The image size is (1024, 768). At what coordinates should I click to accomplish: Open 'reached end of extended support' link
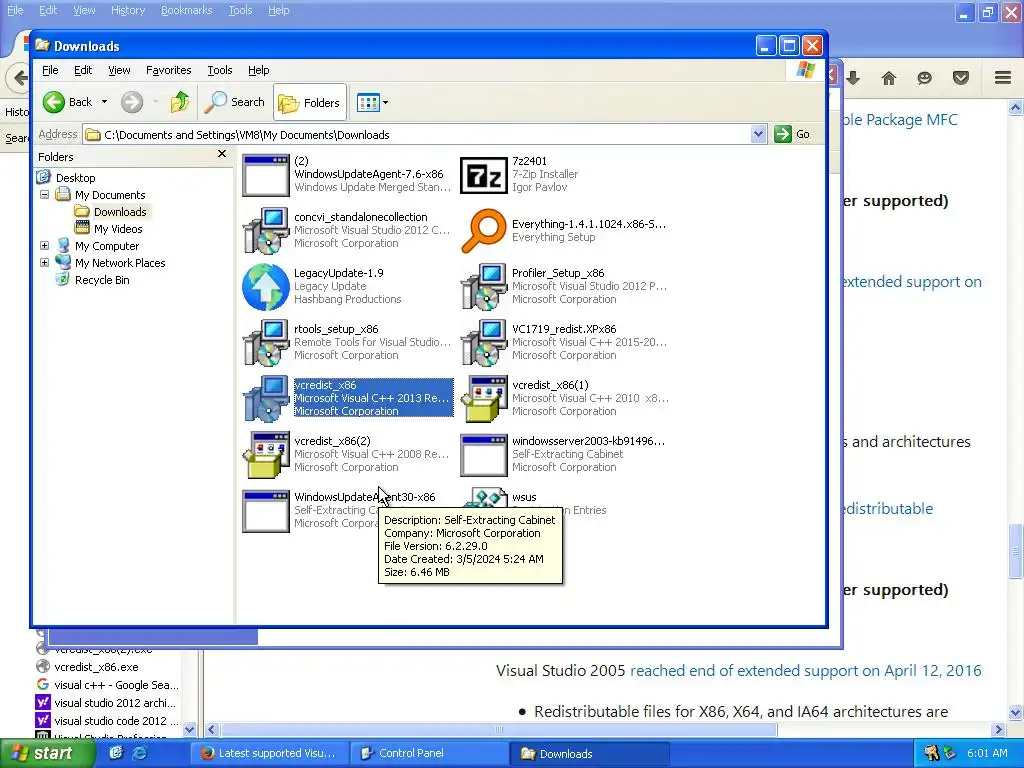pyautogui.click(x=806, y=671)
